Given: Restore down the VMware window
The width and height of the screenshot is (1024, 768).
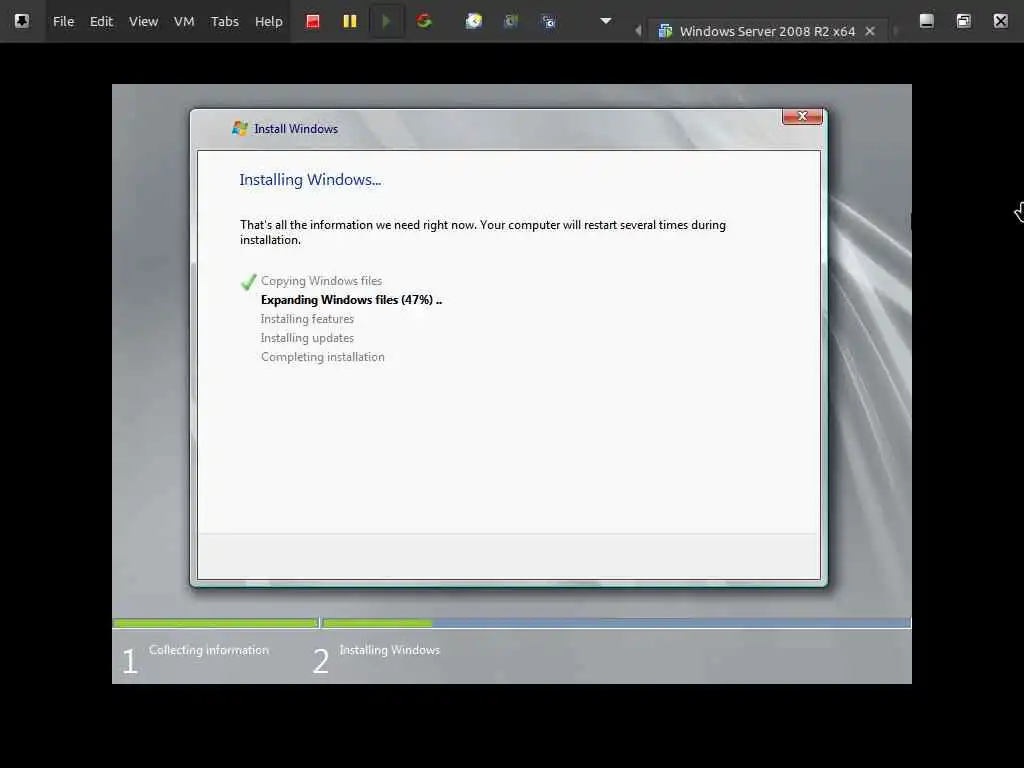Looking at the screenshot, I should [963, 21].
